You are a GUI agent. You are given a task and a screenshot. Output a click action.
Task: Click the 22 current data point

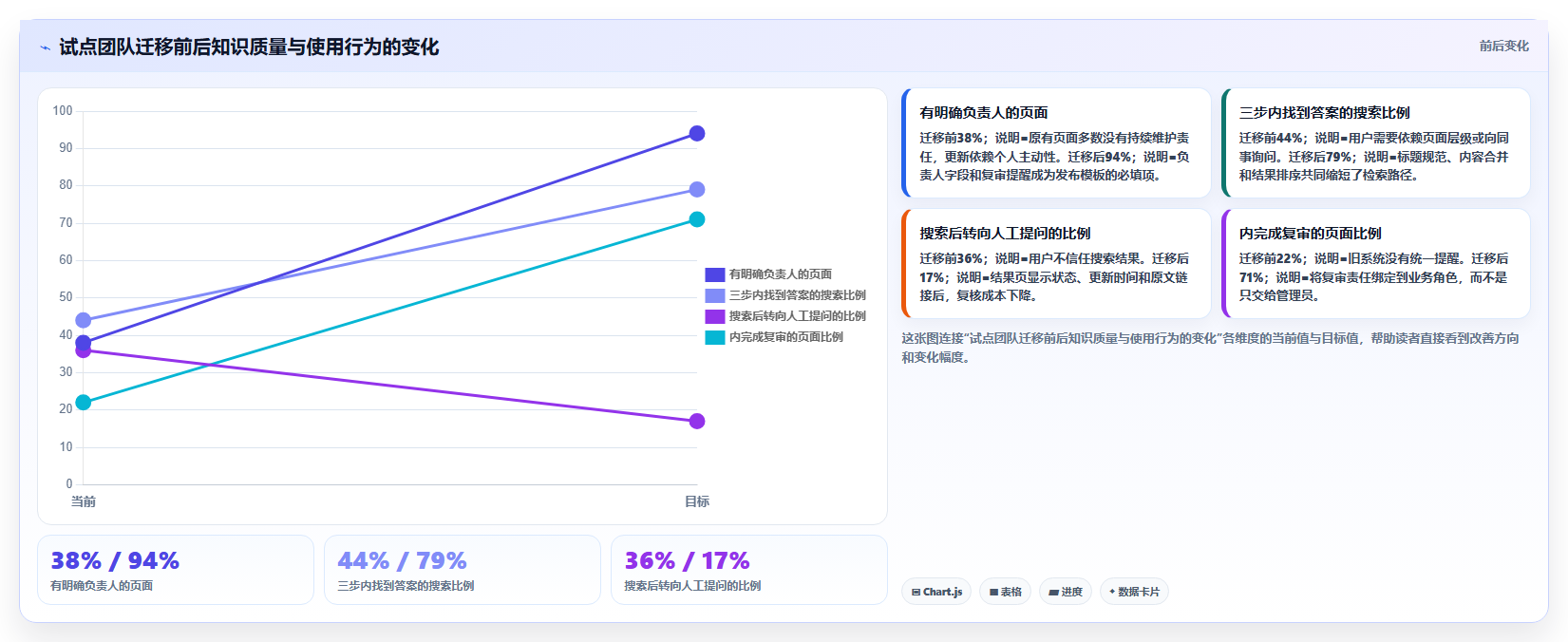[x=84, y=403]
